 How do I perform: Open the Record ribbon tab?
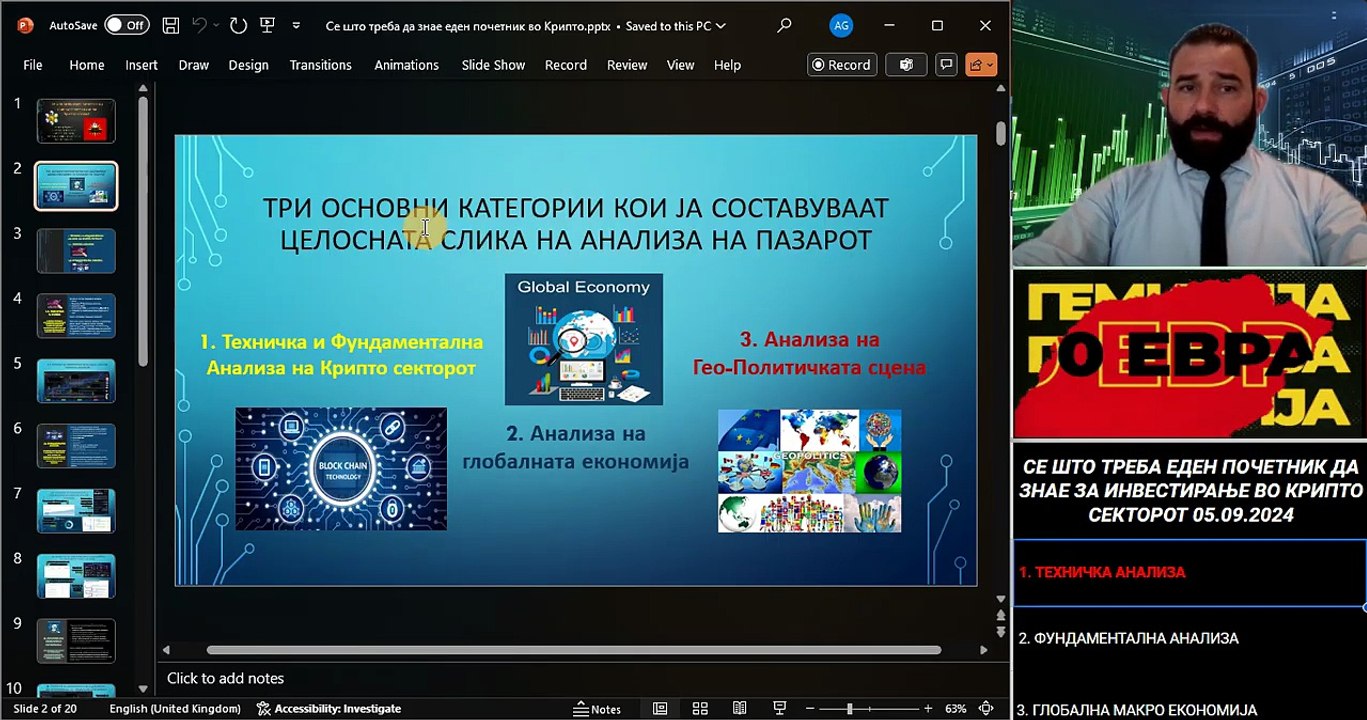click(x=566, y=65)
